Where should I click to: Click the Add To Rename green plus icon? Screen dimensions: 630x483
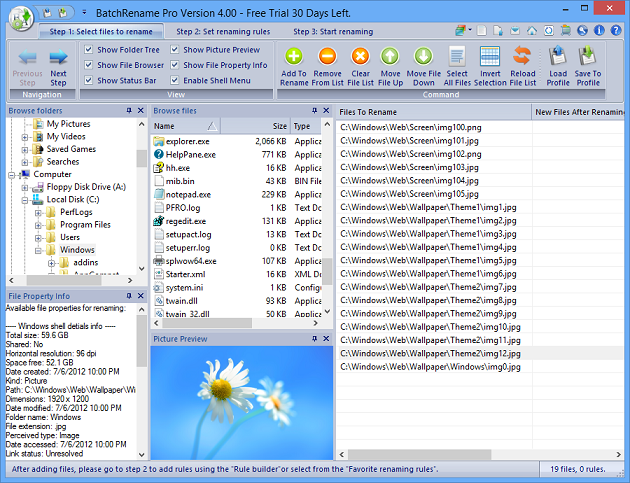pyautogui.click(x=294, y=57)
